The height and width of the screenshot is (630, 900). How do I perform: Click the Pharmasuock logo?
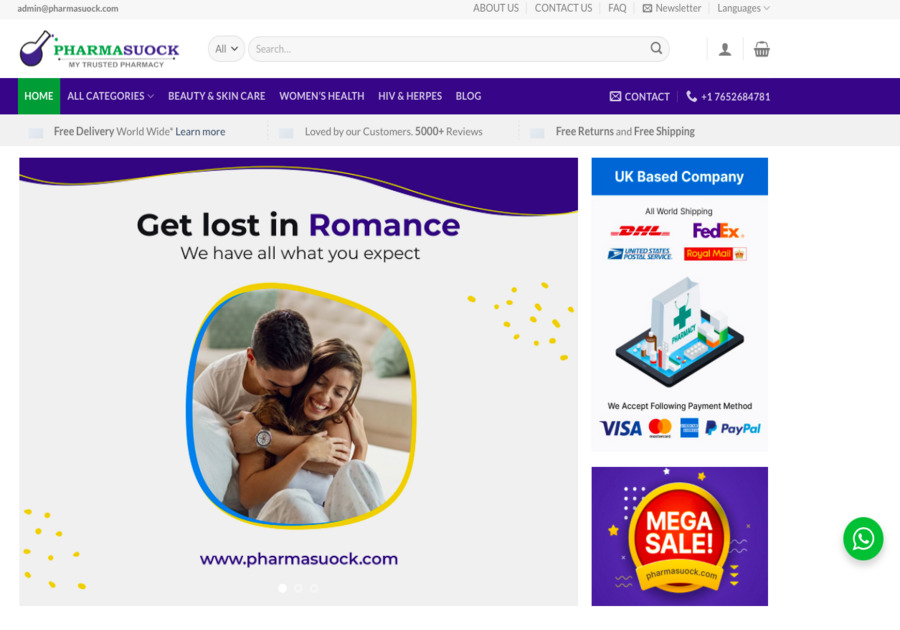pyautogui.click(x=99, y=49)
